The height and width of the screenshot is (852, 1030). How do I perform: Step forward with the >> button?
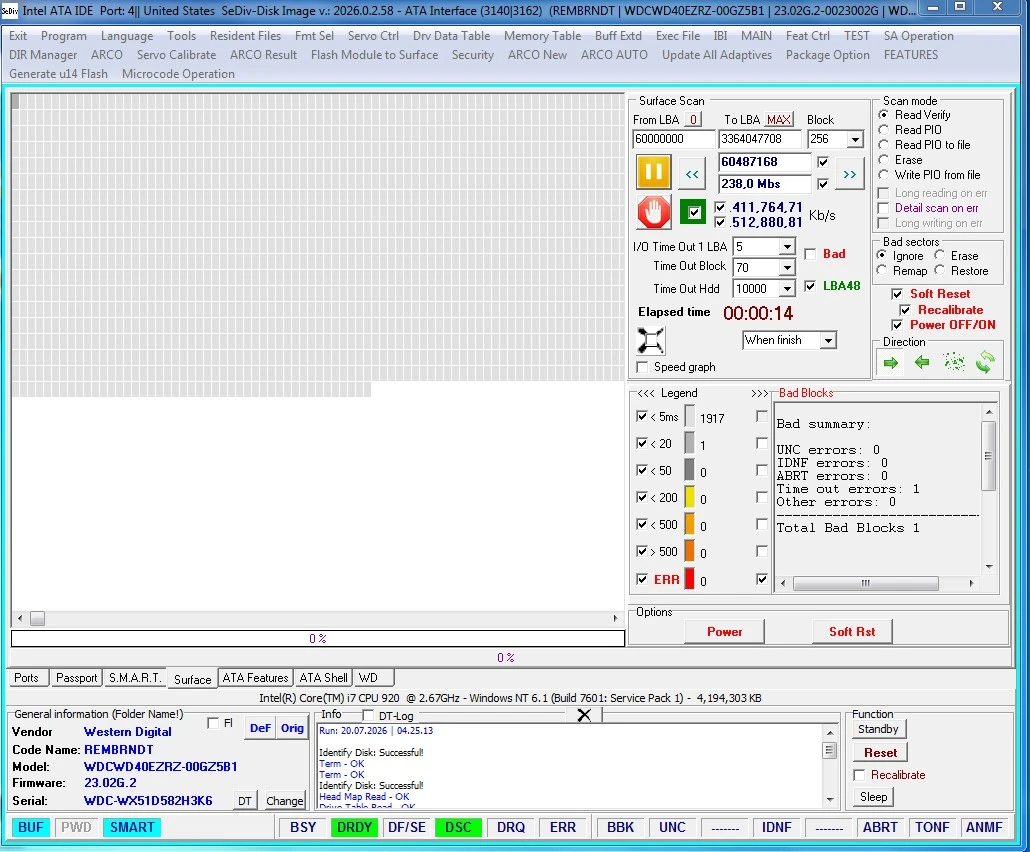849,174
